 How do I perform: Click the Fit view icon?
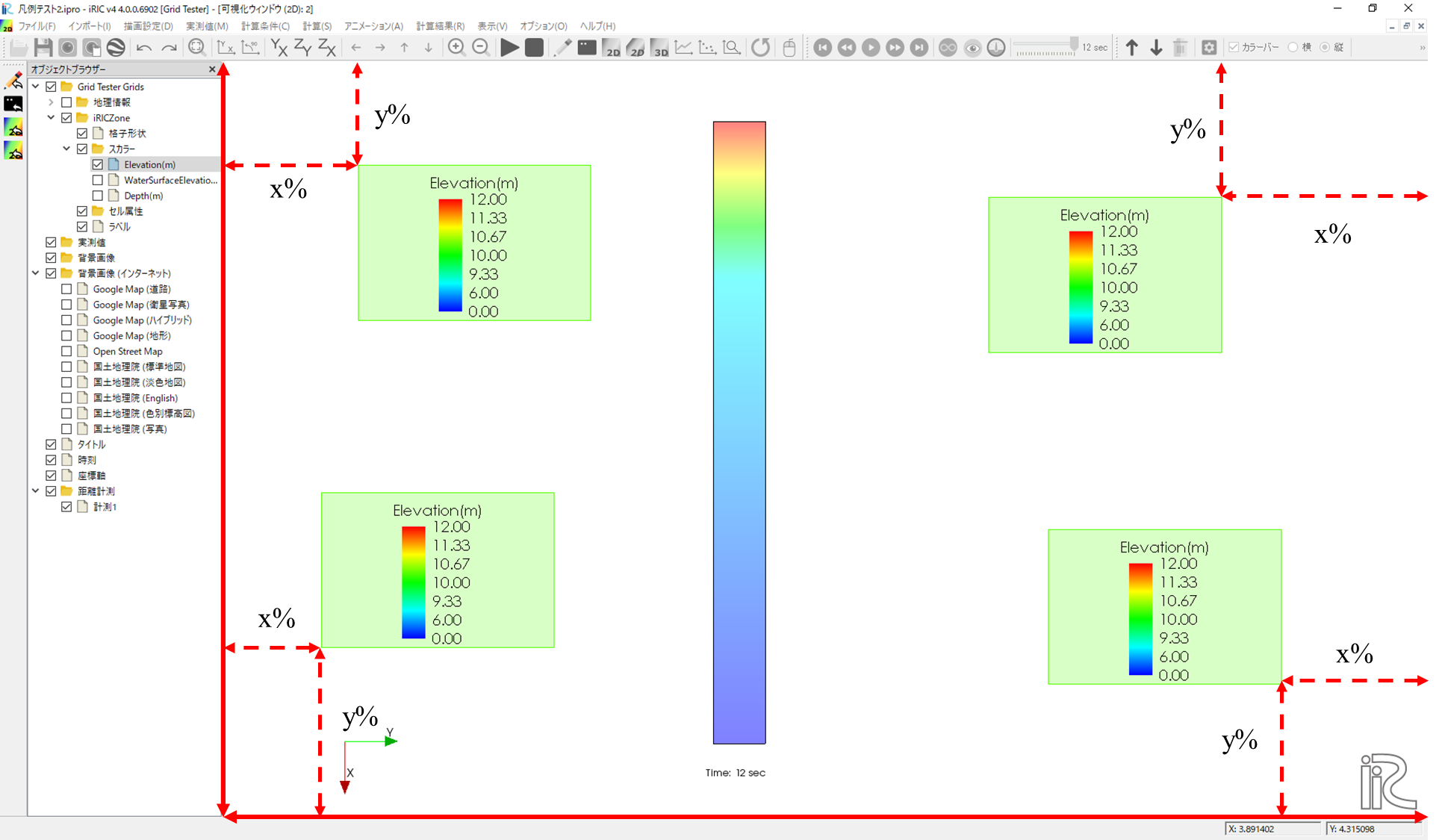196,48
